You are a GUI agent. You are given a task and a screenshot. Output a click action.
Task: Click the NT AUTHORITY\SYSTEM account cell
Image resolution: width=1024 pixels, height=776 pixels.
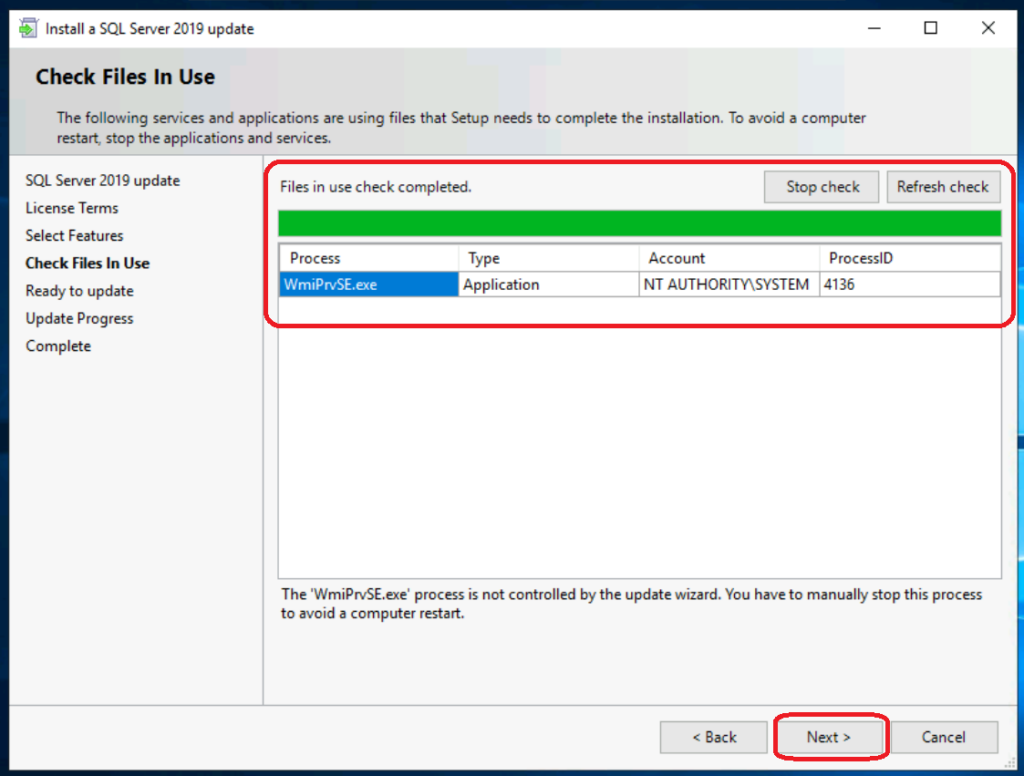click(729, 284)
